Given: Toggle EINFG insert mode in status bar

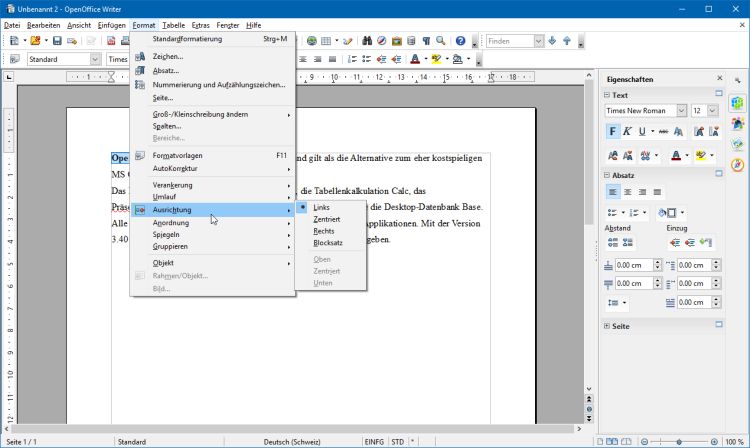Looking at the screenshot, I should click(374, 442).
